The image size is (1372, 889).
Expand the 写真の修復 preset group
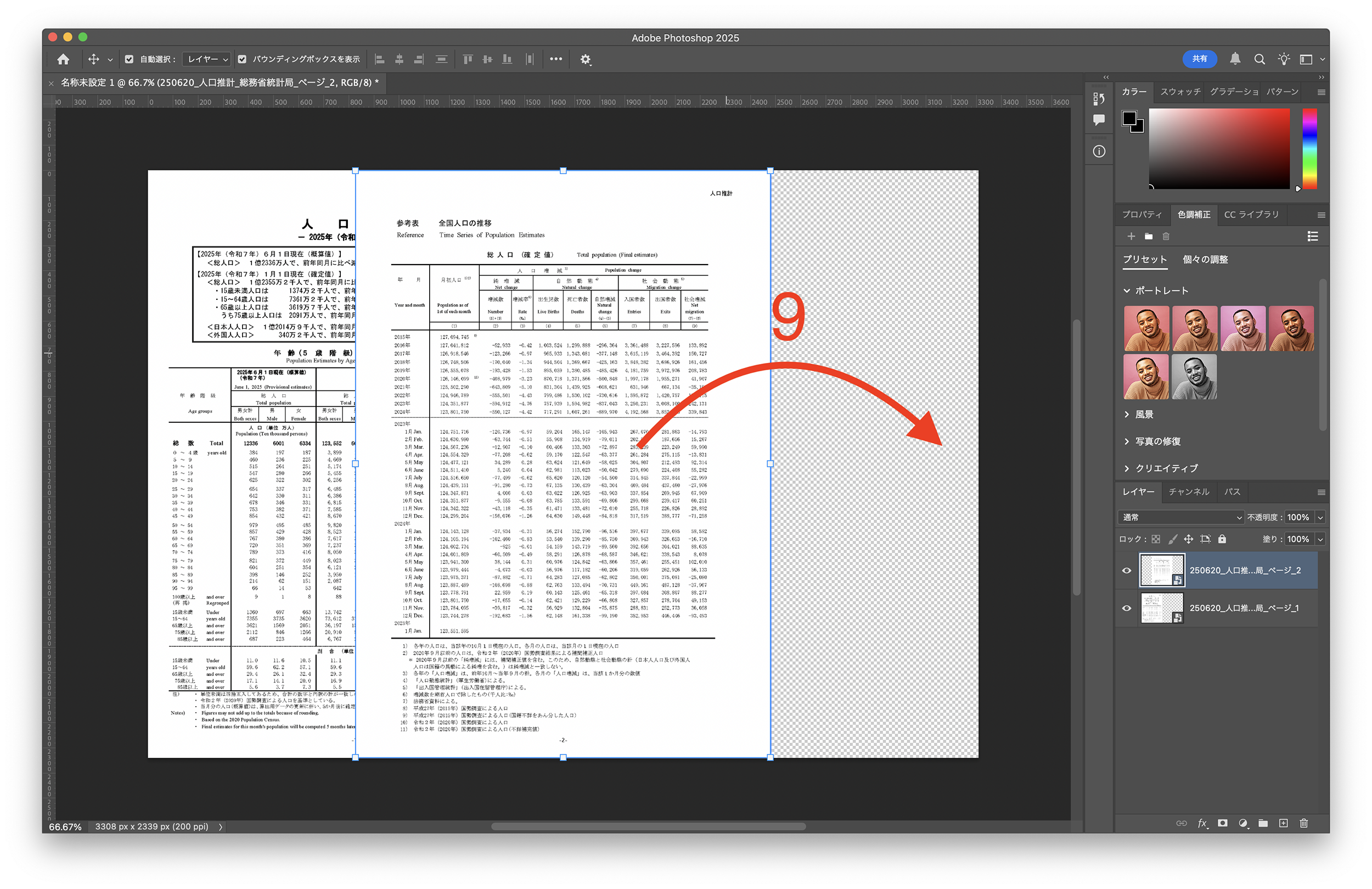click(x=1127, y=441)
